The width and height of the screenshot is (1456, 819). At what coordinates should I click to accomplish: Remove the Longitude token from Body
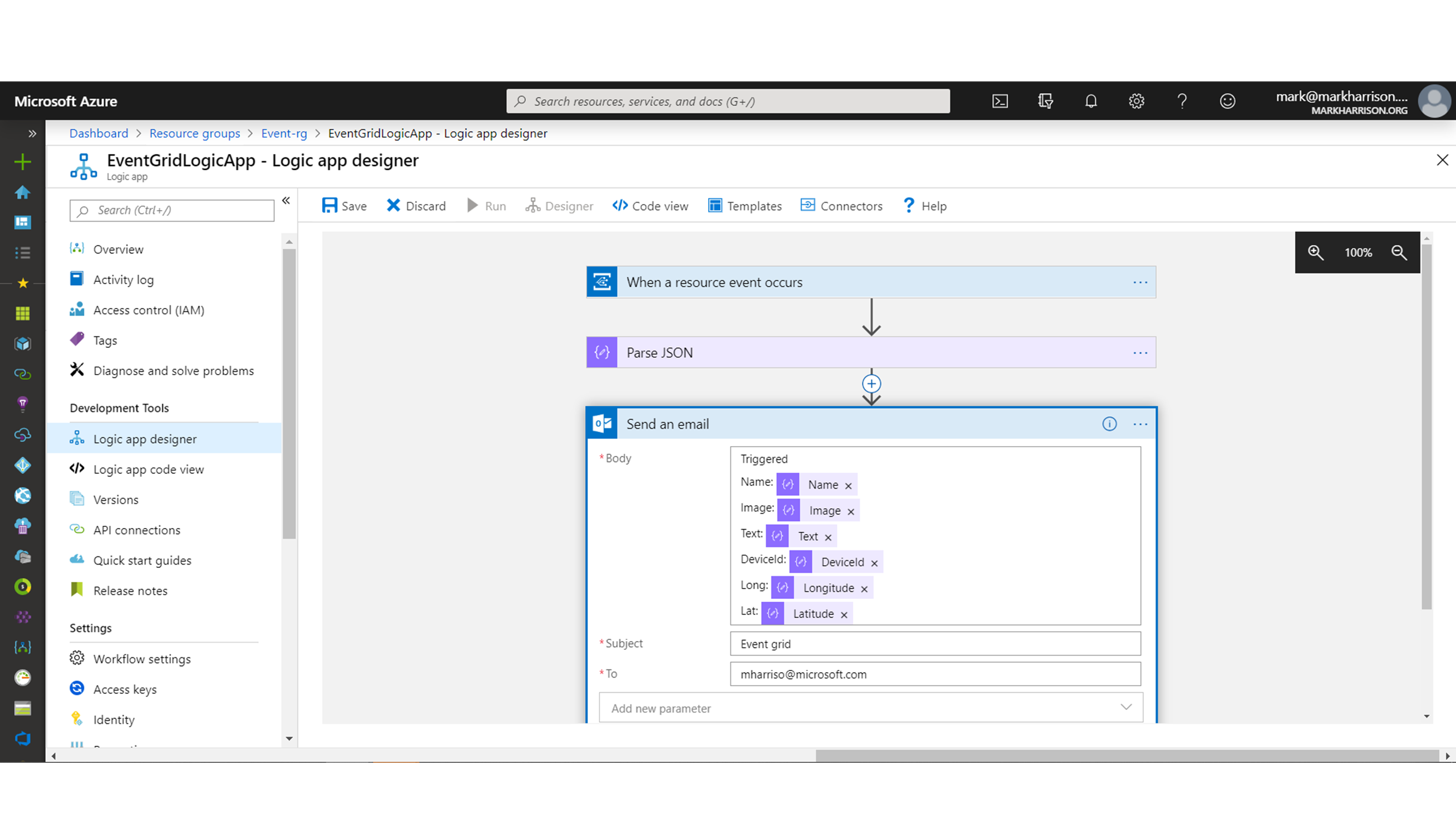[864, 589]
